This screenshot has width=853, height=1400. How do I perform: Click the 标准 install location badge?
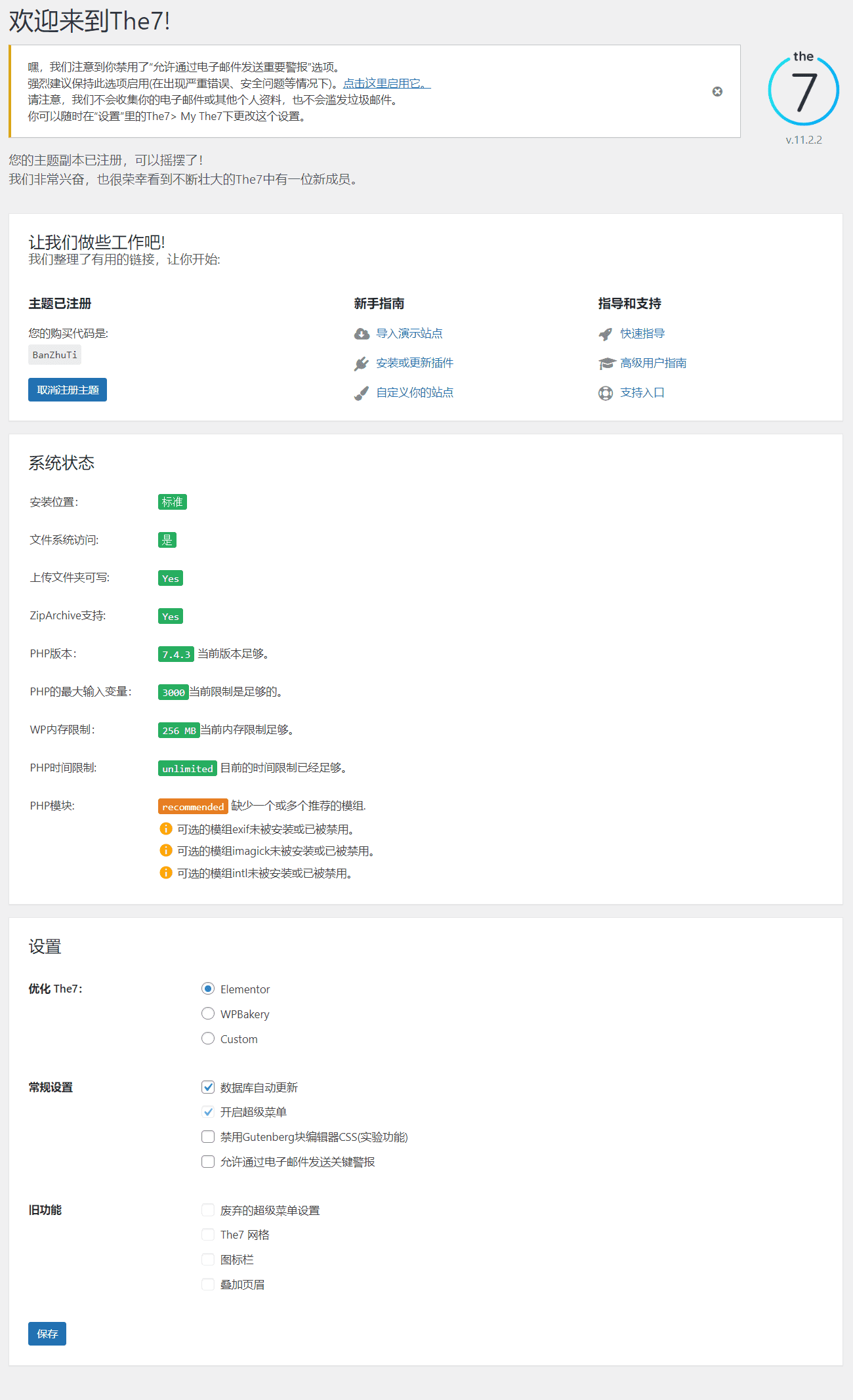pyautogui.click(x=173, y=502)
